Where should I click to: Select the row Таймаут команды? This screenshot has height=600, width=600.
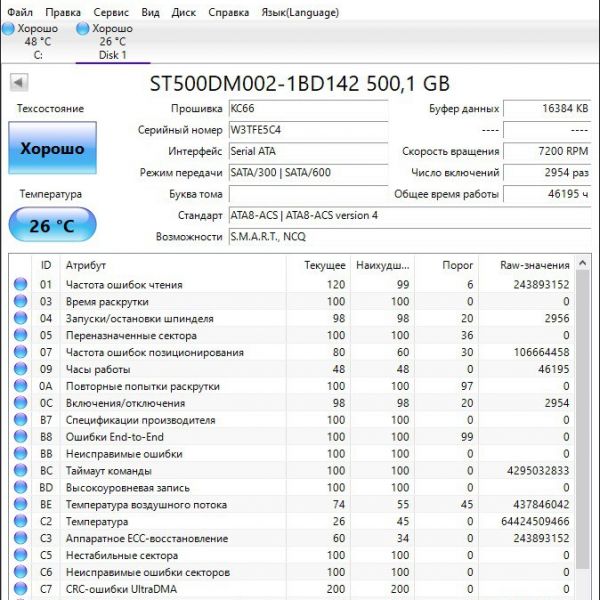[292, 470]
